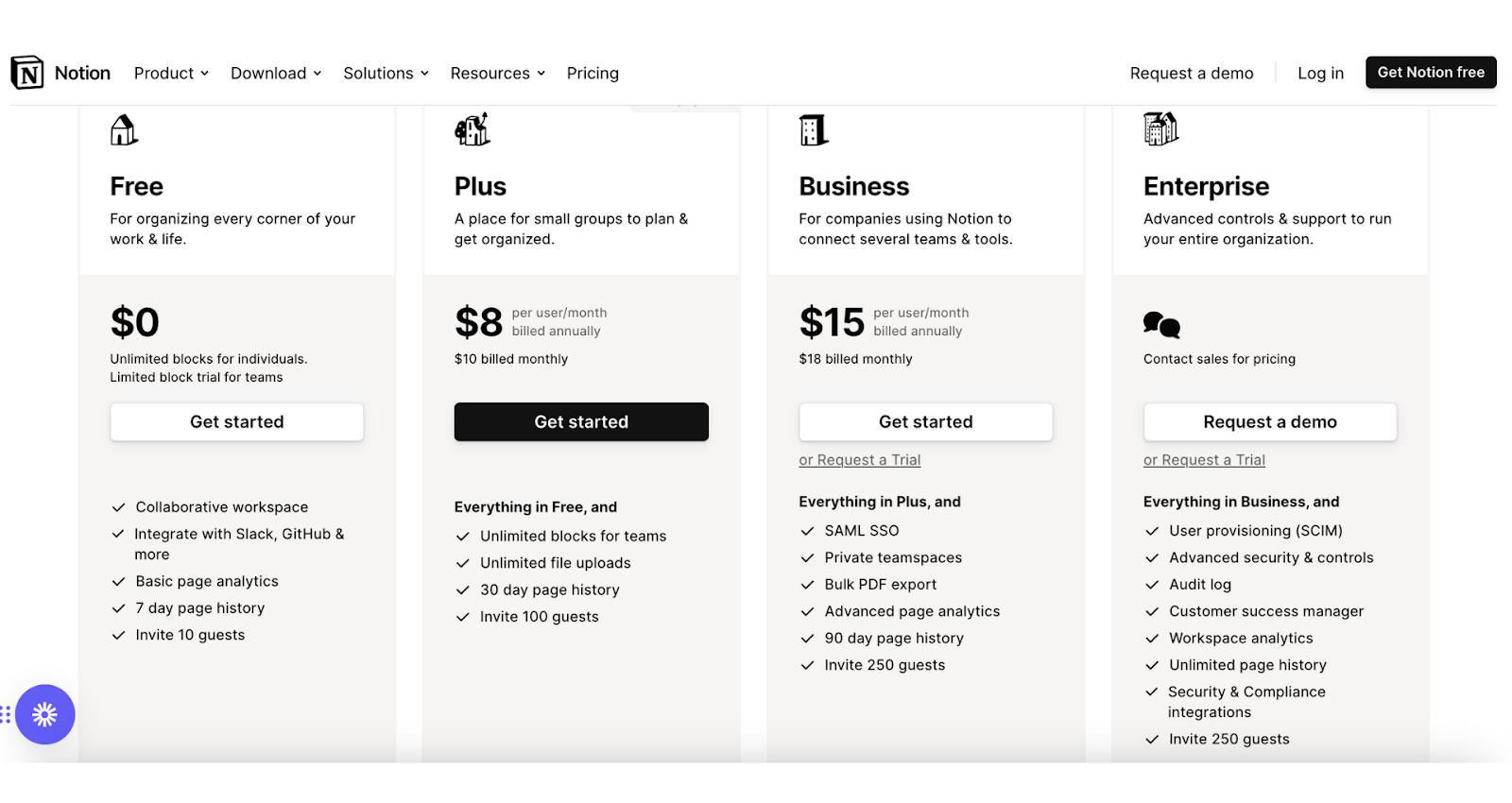This screenshot has height=803, width=1512.
Task: Open the Solutions dropdown
Action: (x=386, y=73)
